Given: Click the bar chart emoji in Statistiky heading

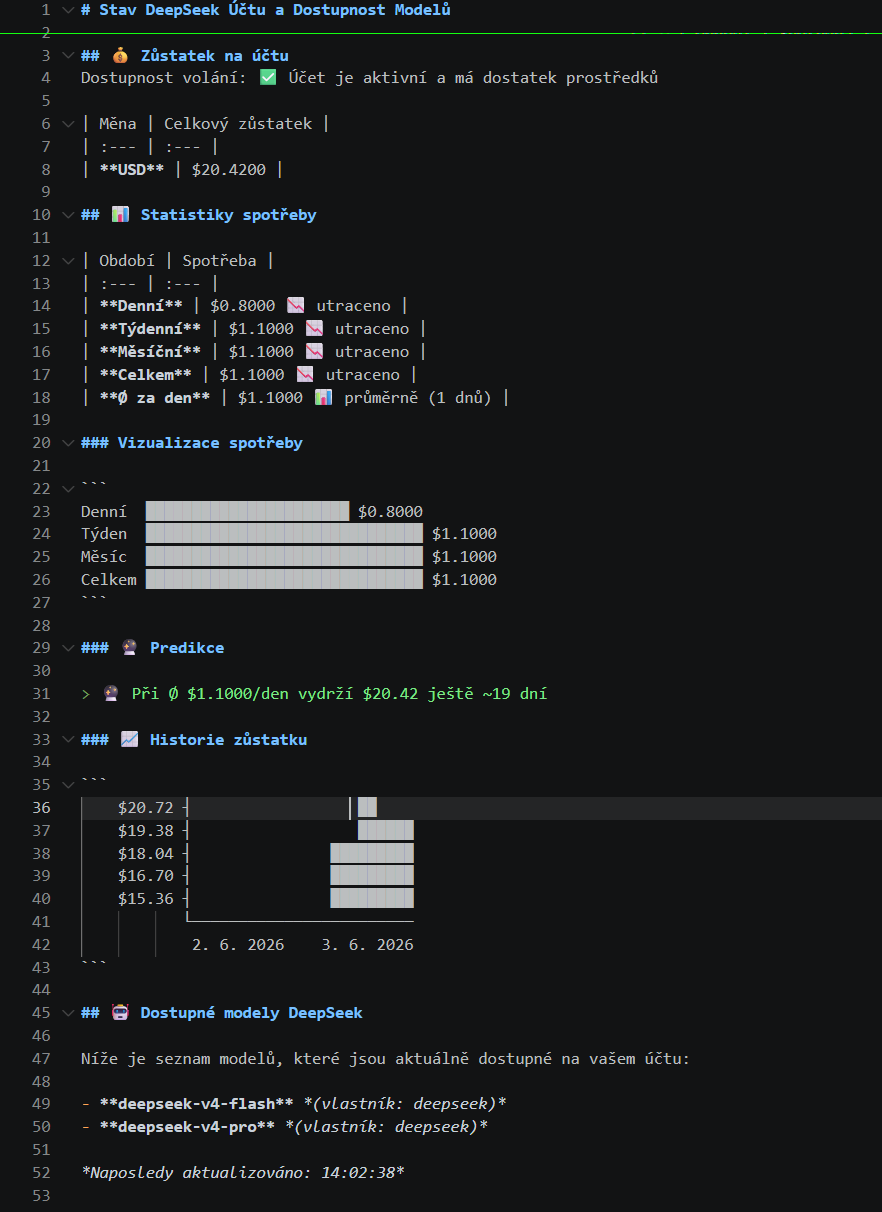Looking at the screenshot, I should click(x=119, y=215).
